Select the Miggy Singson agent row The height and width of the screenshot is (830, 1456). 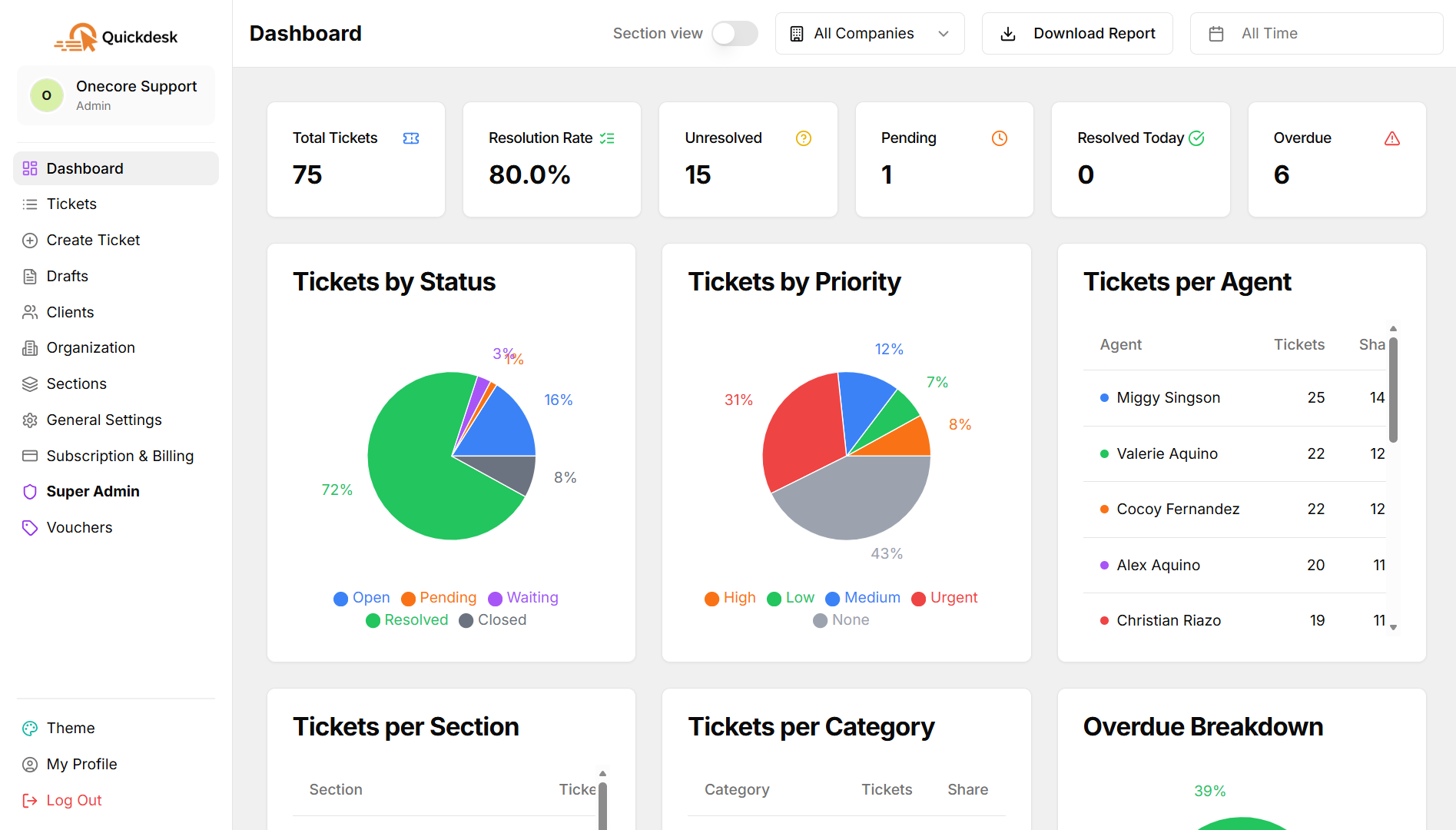click(1235, 398)
